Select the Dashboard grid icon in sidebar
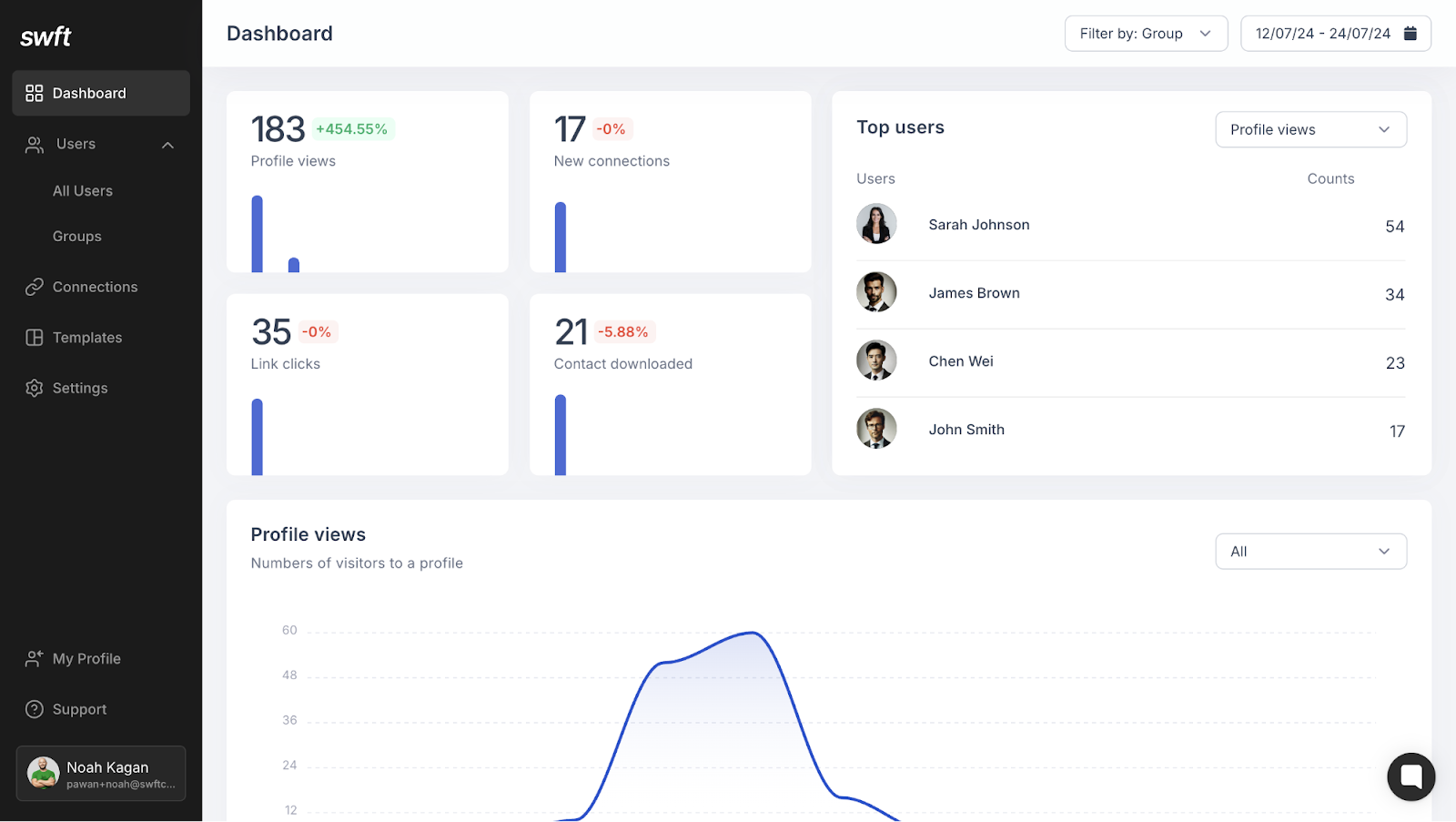The height and width of the screenshot is (822, 1456). (x=35, y=92)
